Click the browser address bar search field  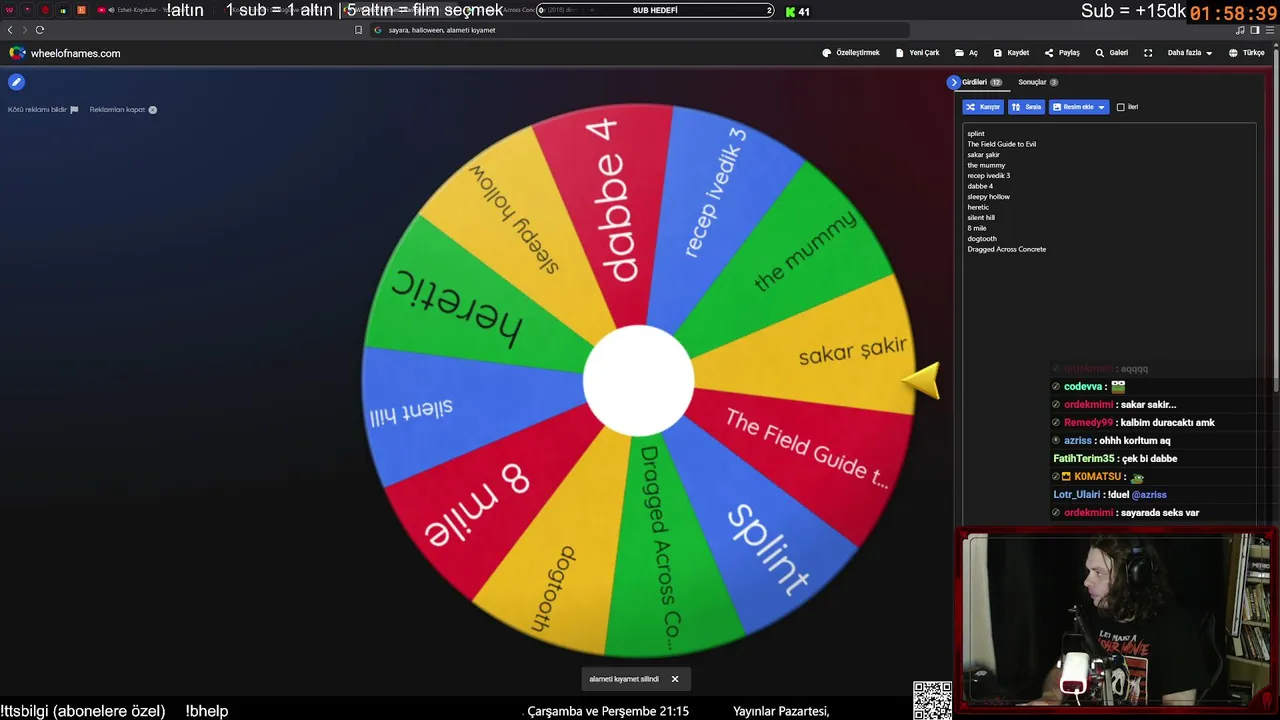coord(640,30)
